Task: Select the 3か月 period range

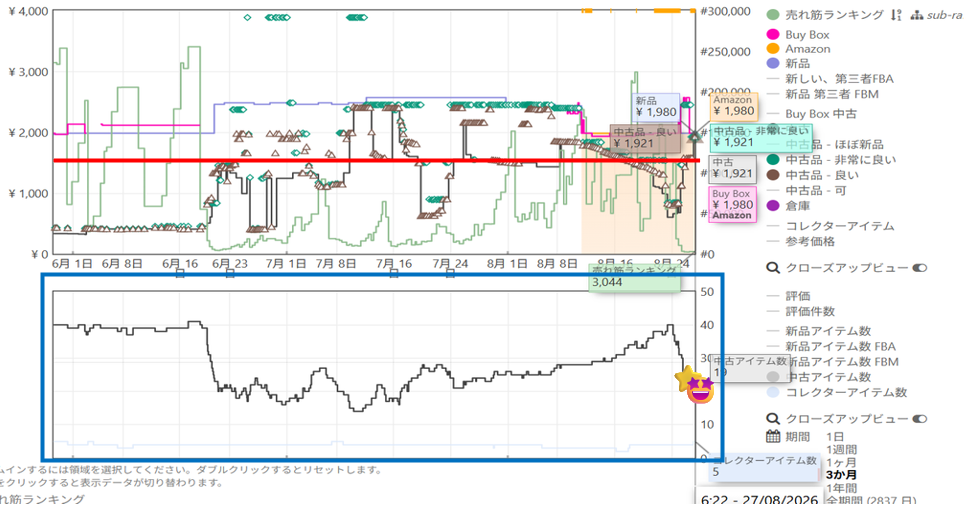Action: [841, 475]
